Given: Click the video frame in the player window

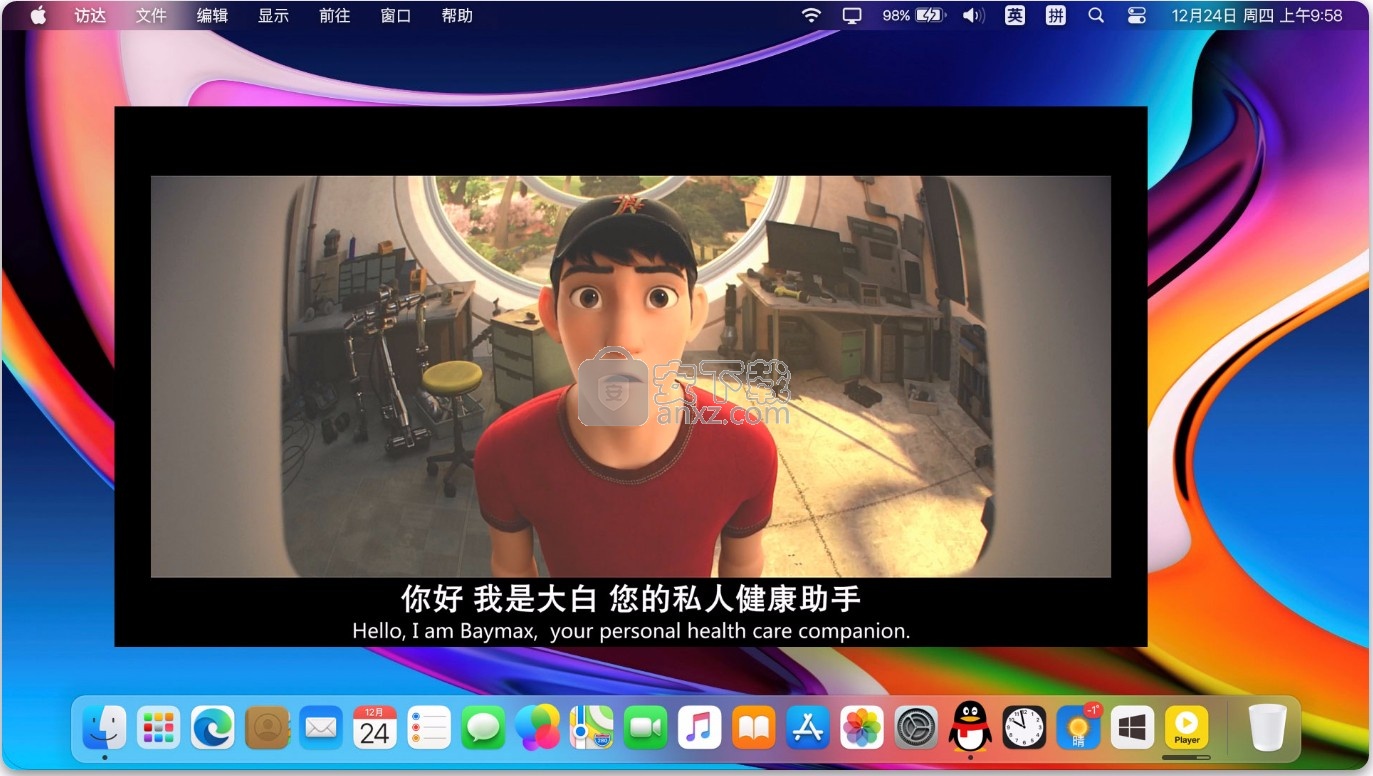Looking at the screenshot, I should [x=630, y=377].
